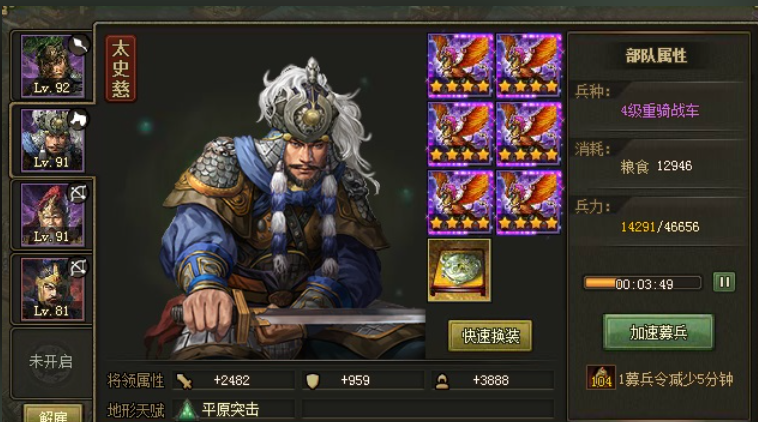Click the top-right phoenix equipment slot

(529, 65)
